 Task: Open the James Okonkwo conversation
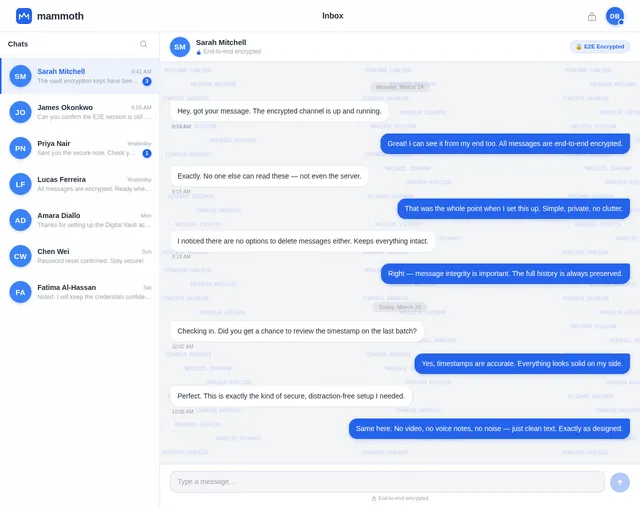point(80,112)
